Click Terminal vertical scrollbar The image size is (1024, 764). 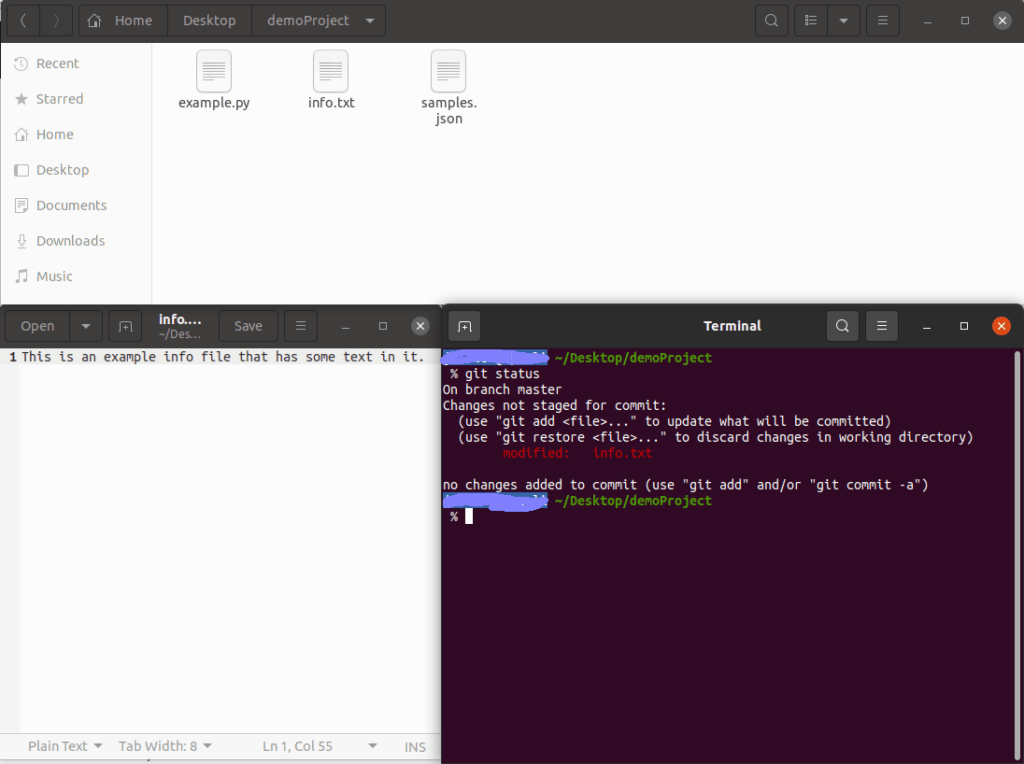tap(1017, 555)
